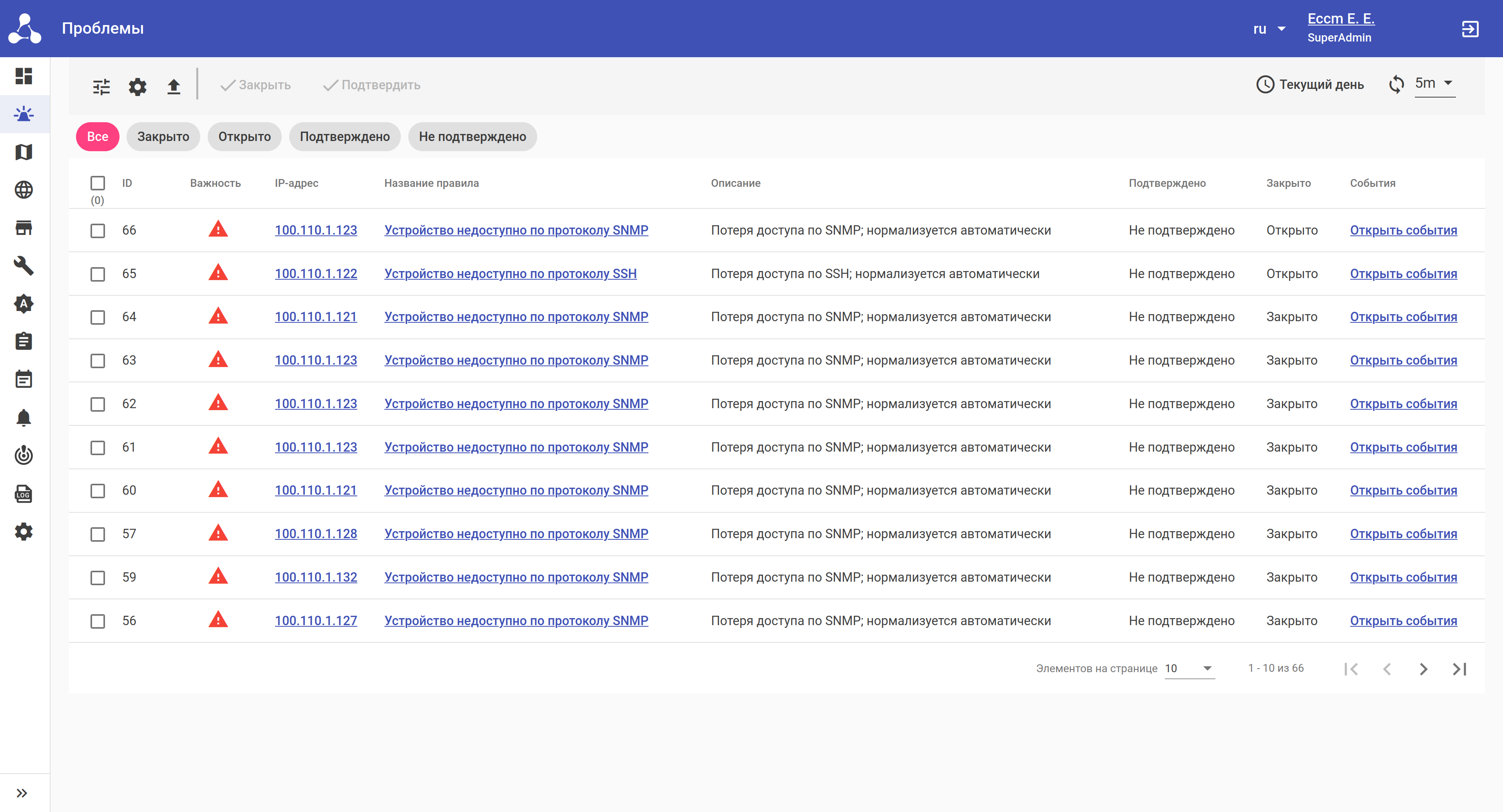
Task: Toggle the select-all checkbox in header
Action: [x=98, y=183]
